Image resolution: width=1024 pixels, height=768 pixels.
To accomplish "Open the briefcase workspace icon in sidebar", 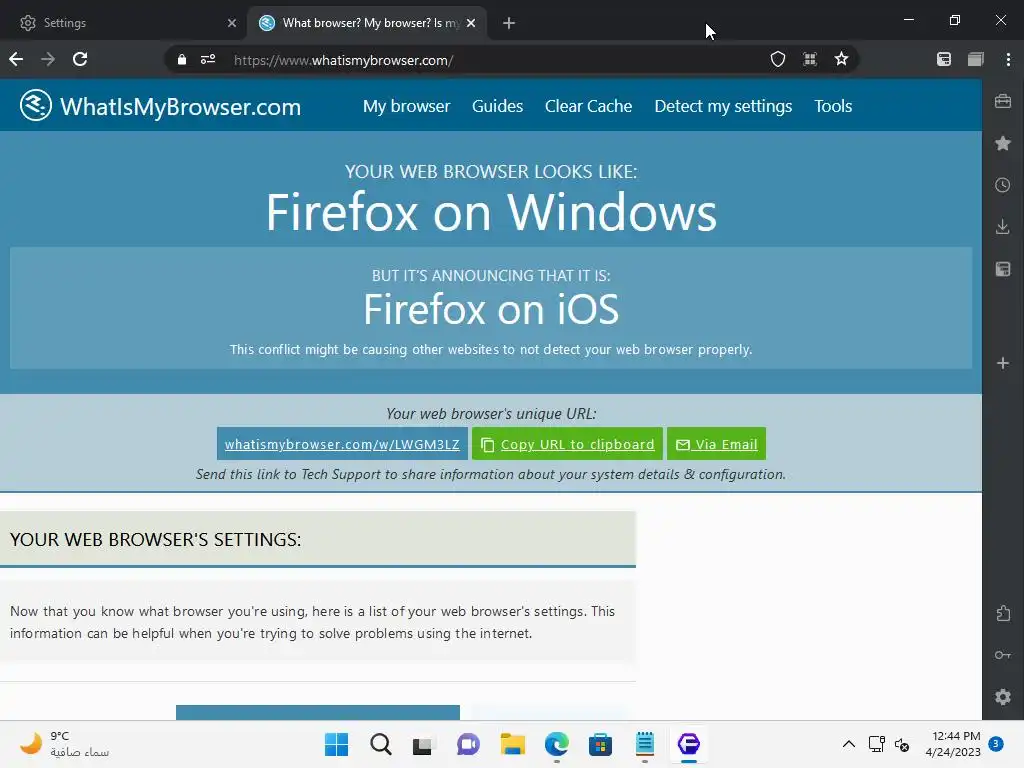I will pos(1003,101).
